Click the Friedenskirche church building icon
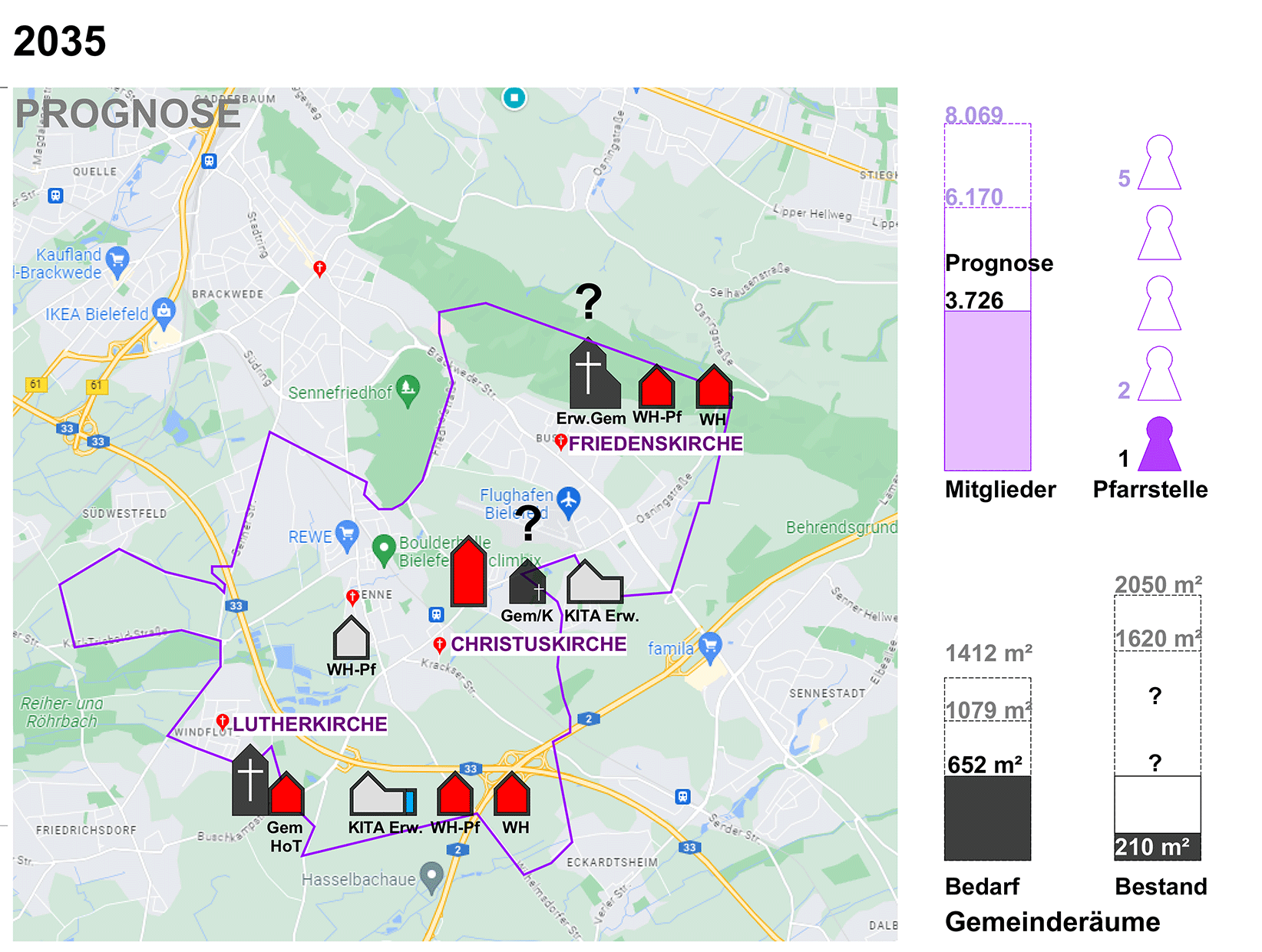The image size is (1262, 952). coord(594,374)
